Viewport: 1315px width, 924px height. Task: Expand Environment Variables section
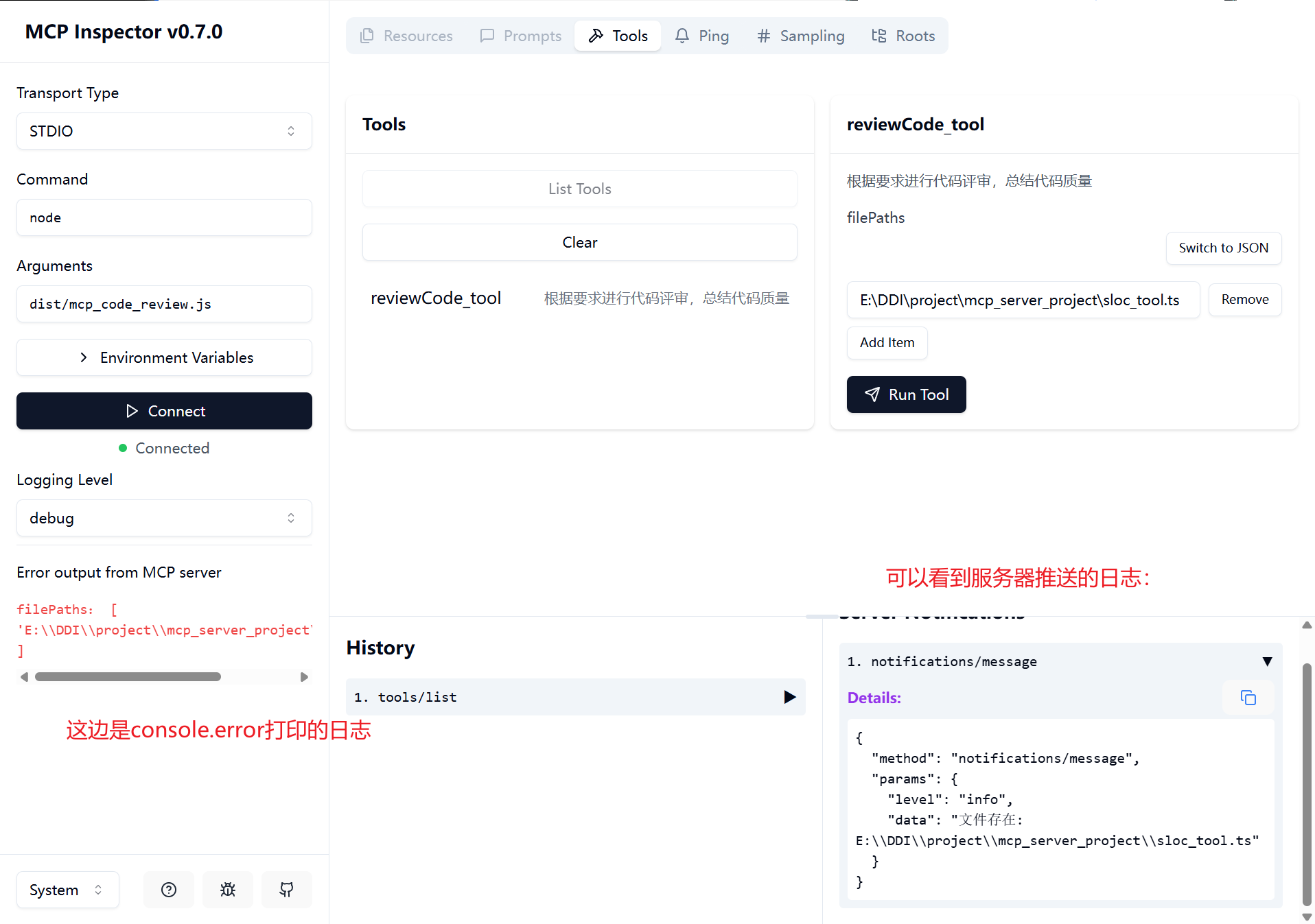tap(164, 357)
